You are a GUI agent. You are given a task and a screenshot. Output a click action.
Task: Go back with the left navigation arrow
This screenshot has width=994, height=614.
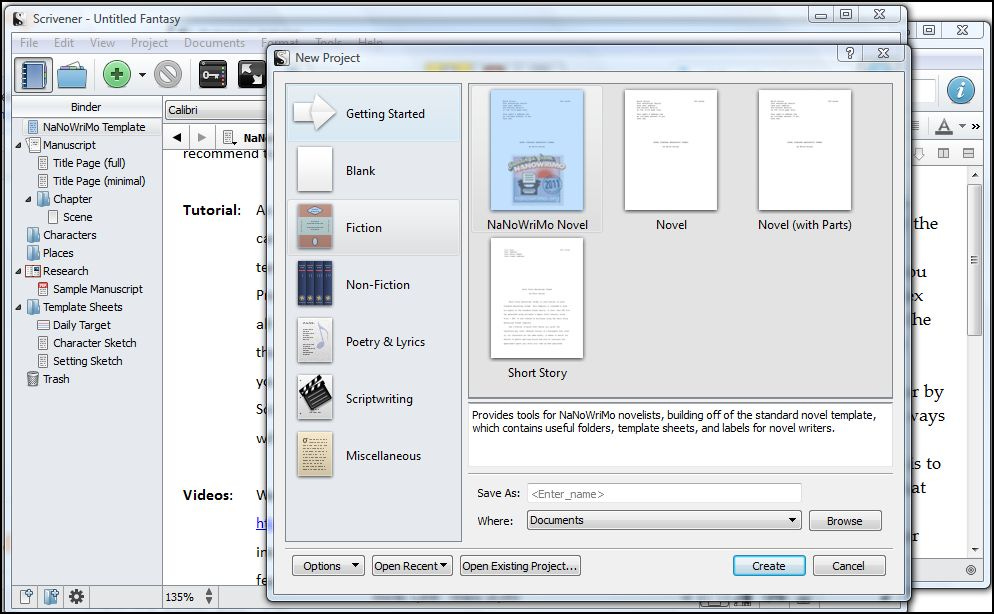pos(177,137)
